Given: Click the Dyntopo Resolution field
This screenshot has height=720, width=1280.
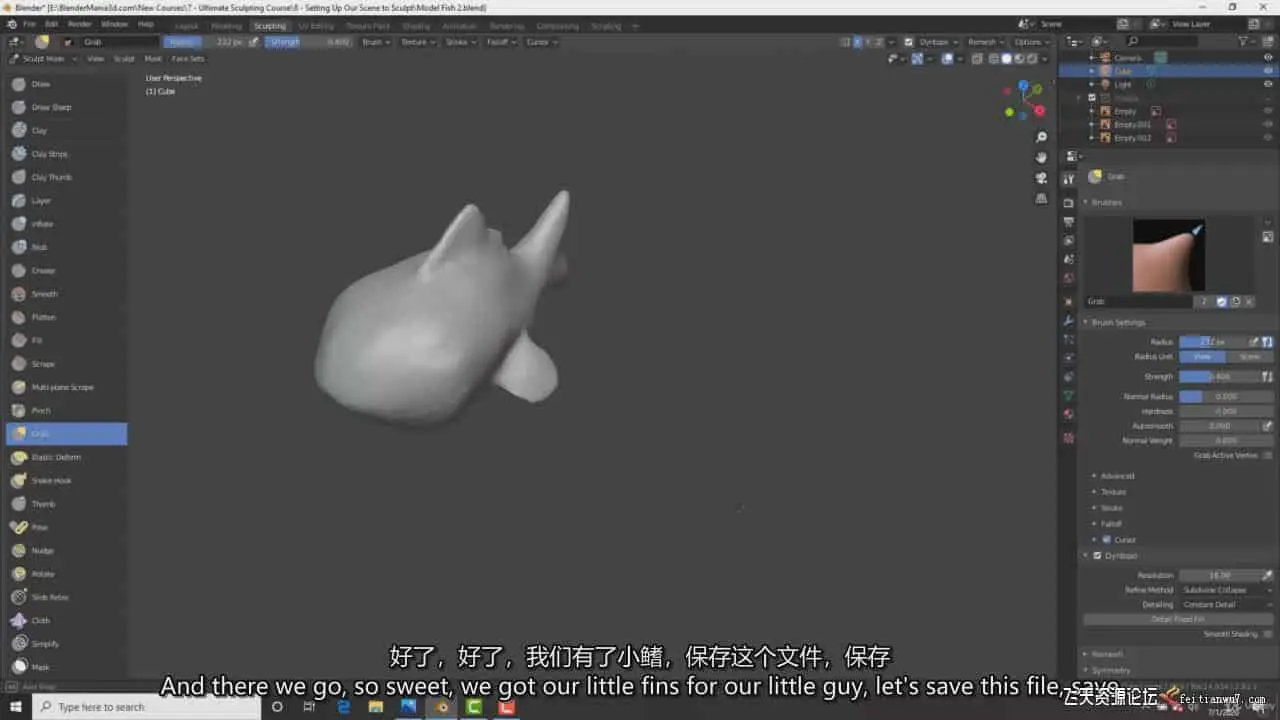Looking at the screenshot, I should [x=1220, y=575].
